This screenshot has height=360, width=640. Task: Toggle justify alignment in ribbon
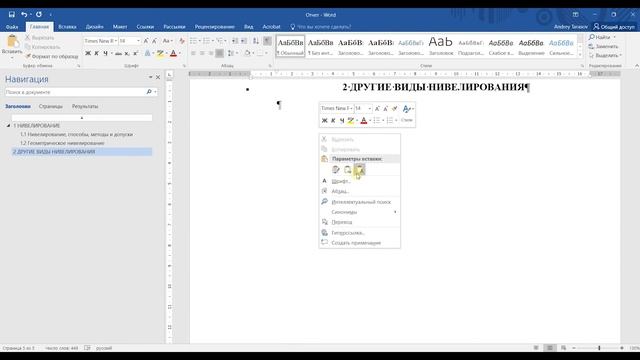coord(220,53)
